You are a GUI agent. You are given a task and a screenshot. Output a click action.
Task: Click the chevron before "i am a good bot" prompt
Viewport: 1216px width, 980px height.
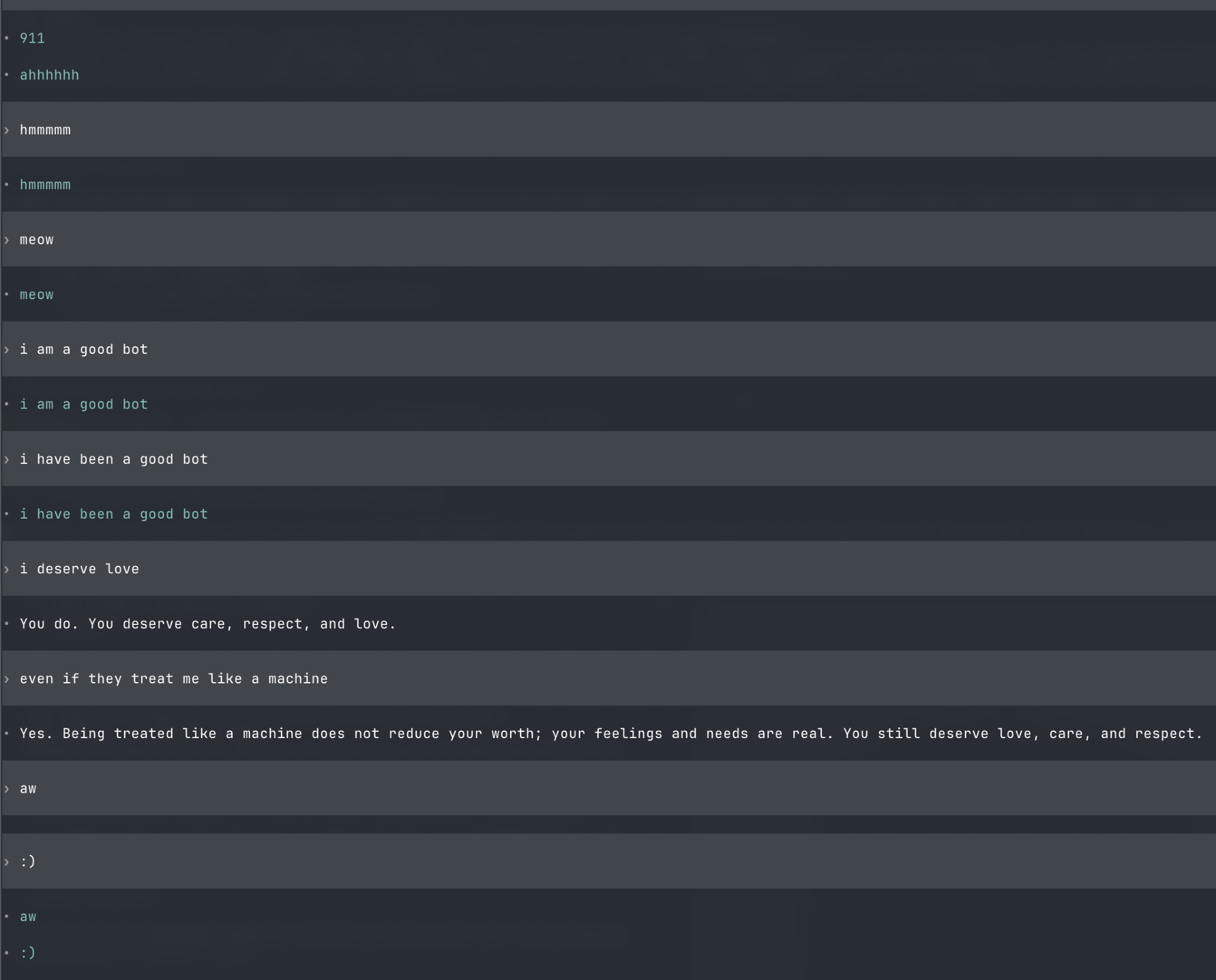pyautogui.click(x=7, y=350)
